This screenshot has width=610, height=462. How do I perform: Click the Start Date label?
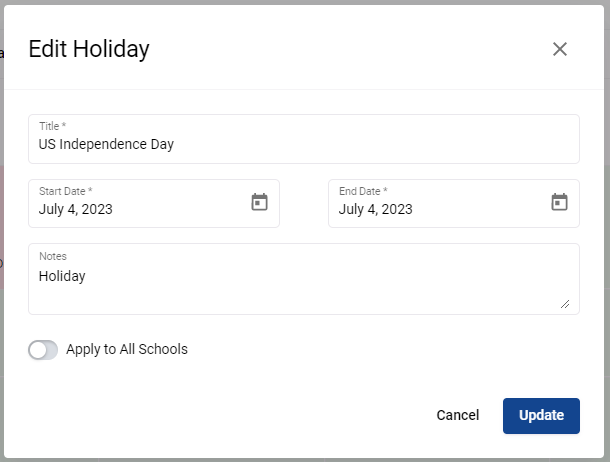(x=65, y=191)
